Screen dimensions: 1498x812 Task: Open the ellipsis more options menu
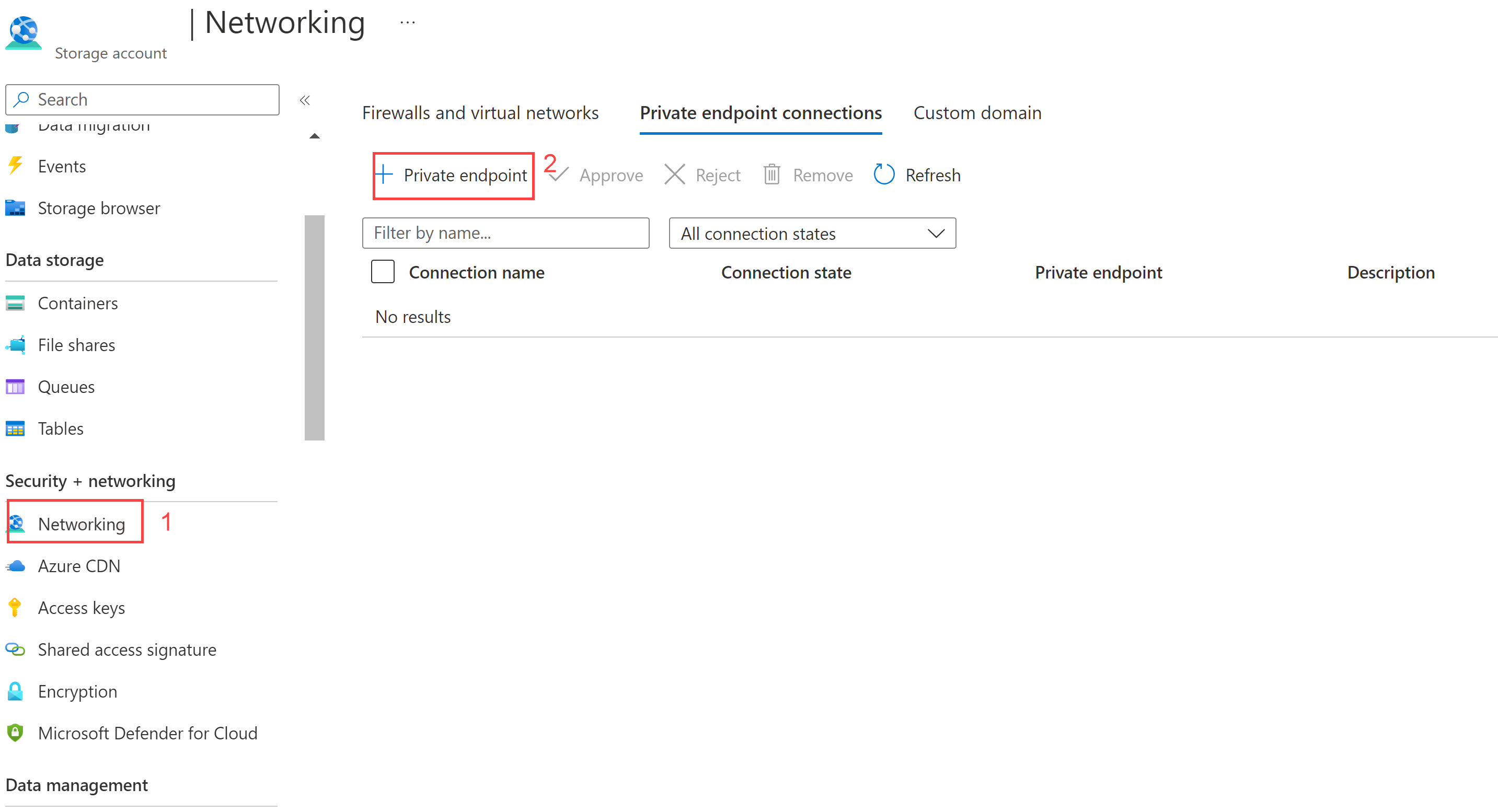pyautogui.click(x=408, y=22)
